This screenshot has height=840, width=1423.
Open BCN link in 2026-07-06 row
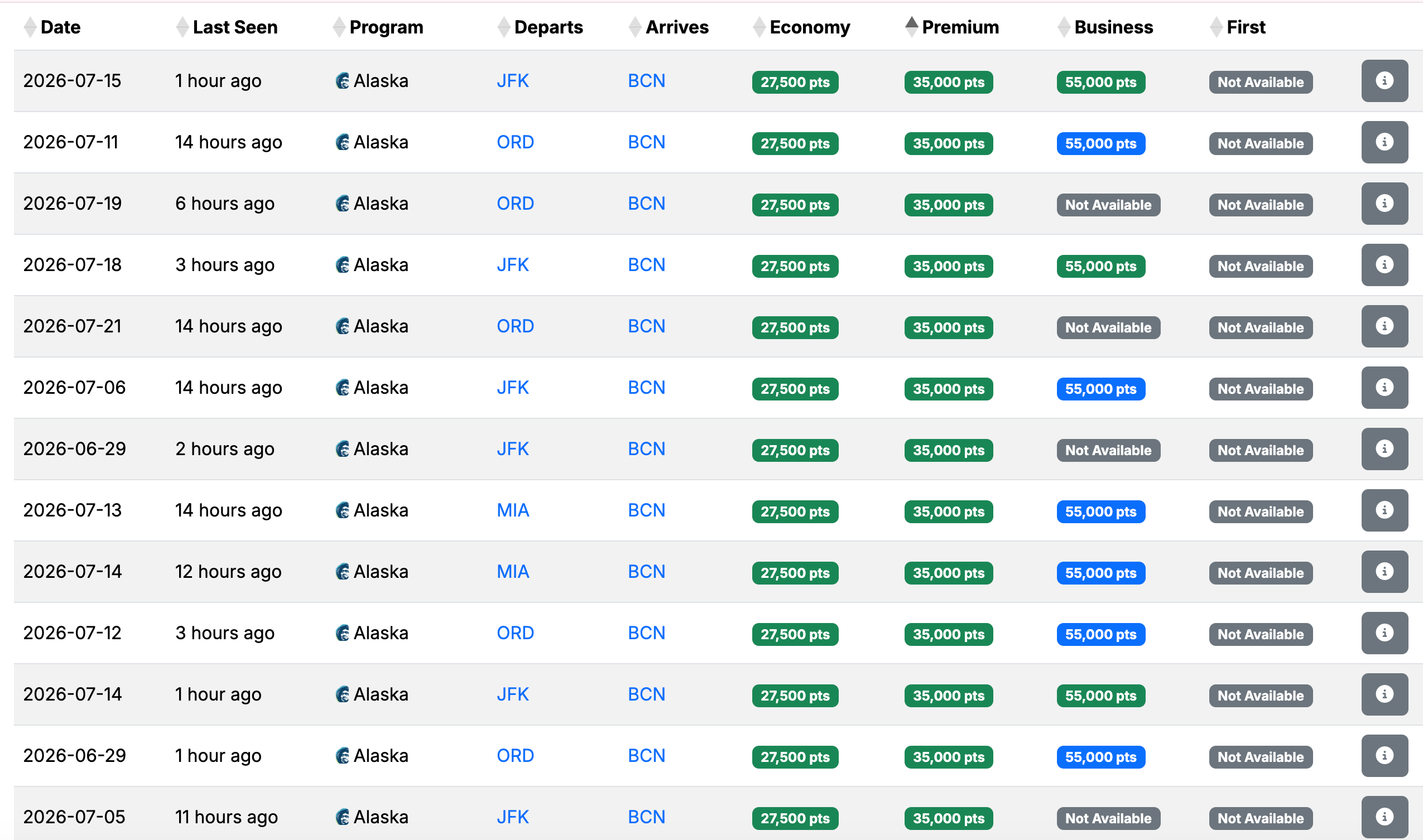[646, 388]
